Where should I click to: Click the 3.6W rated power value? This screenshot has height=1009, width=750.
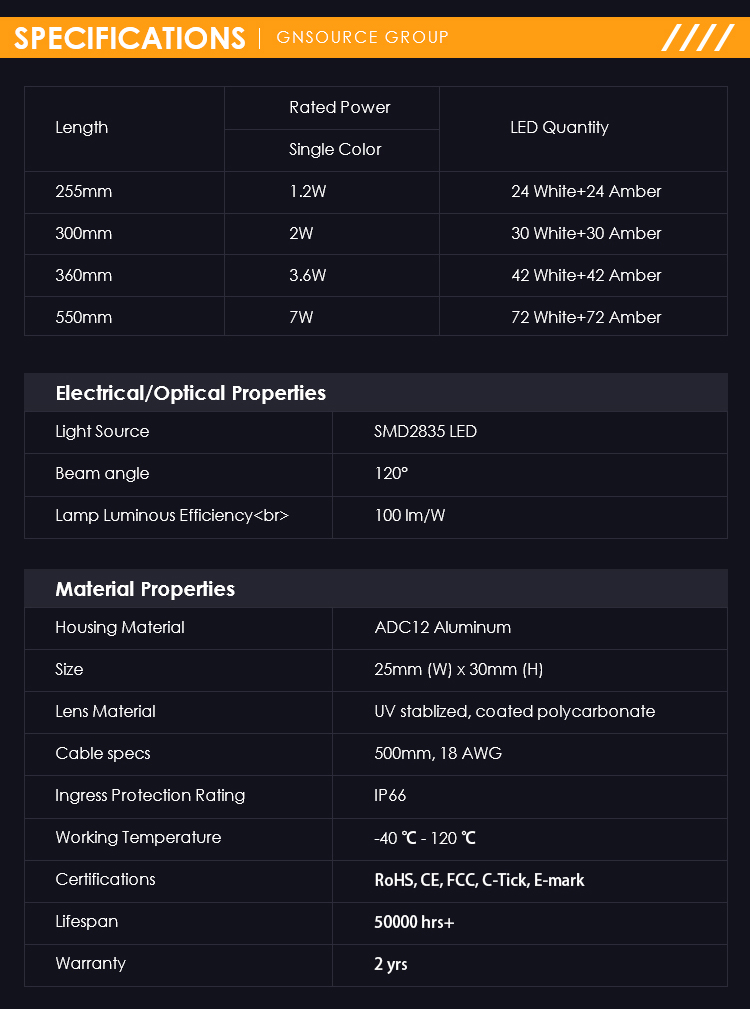point(307,275)
